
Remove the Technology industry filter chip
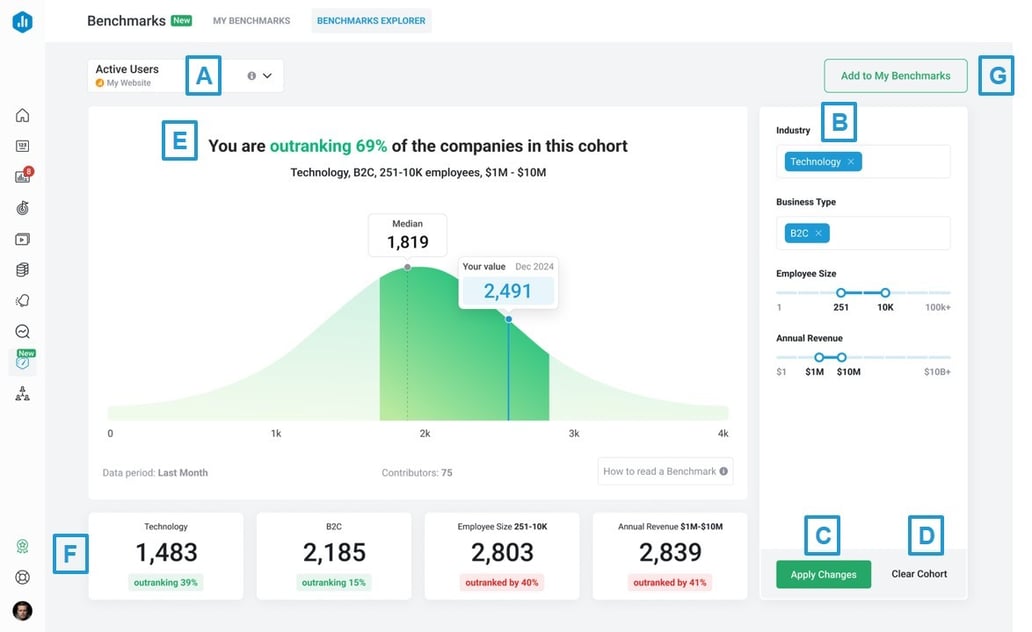851,161
